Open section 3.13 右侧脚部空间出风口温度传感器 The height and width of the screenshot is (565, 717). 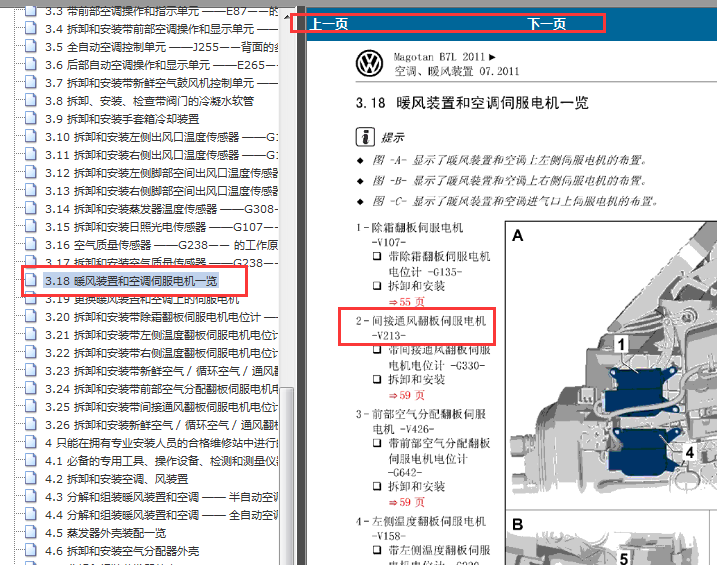[161, 191]
